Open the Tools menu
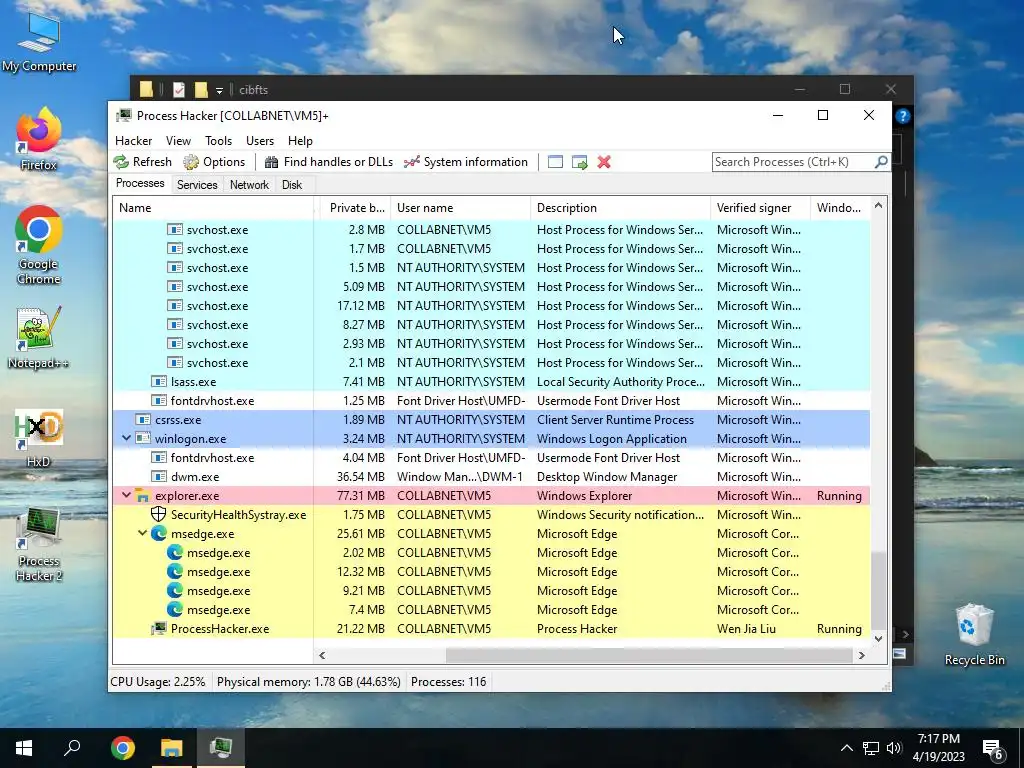1024x768 pixels. [218, 140]
